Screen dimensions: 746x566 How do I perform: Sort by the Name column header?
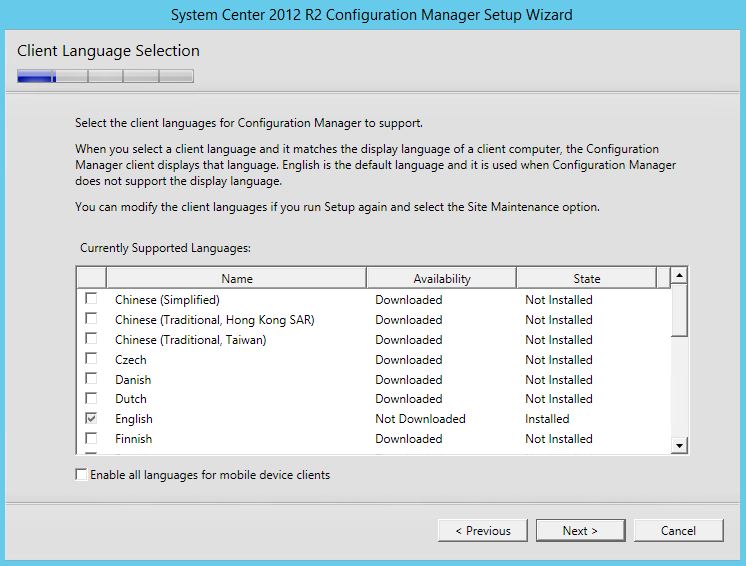pyautogui.click(x=236, y=278)
